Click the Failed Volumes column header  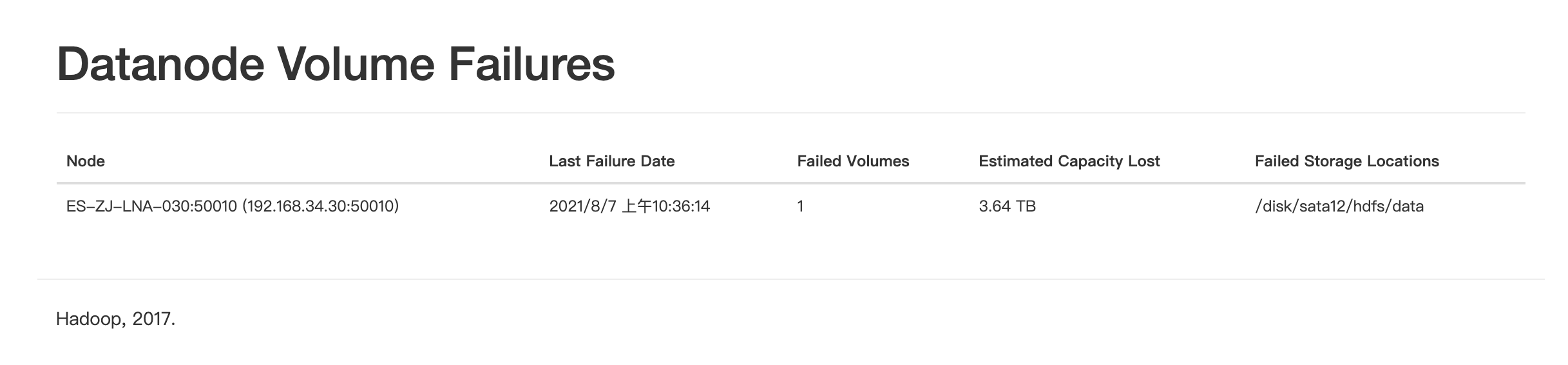853,161
